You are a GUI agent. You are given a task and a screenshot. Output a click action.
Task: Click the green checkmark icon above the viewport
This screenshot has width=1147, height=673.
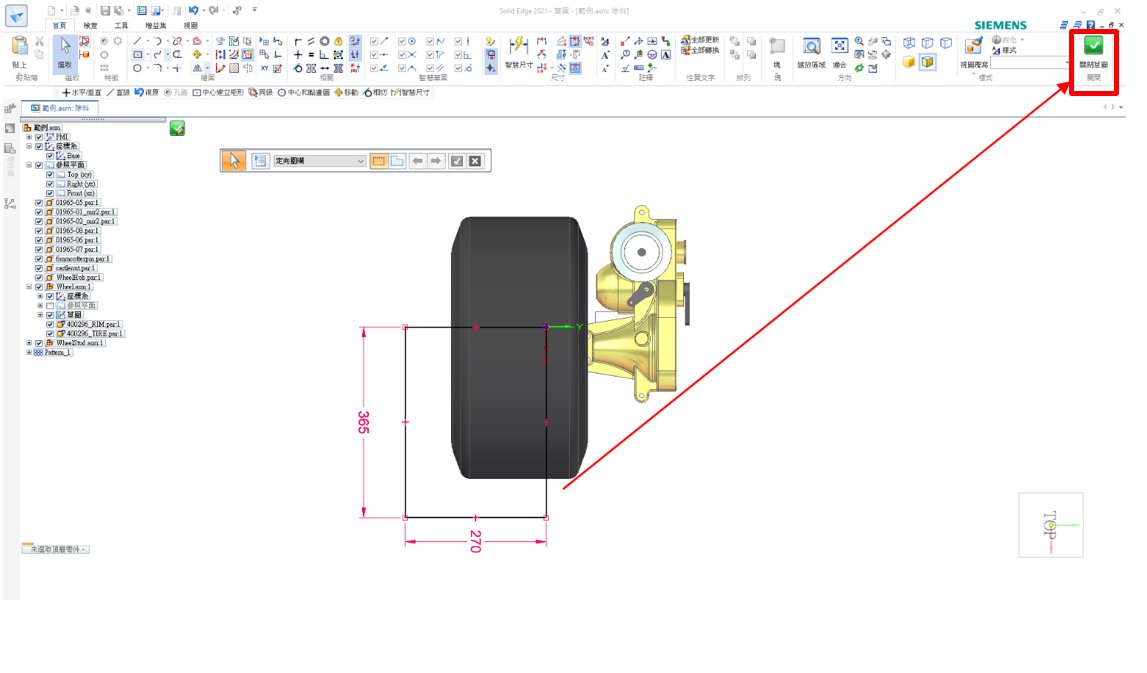pos(177,129)
